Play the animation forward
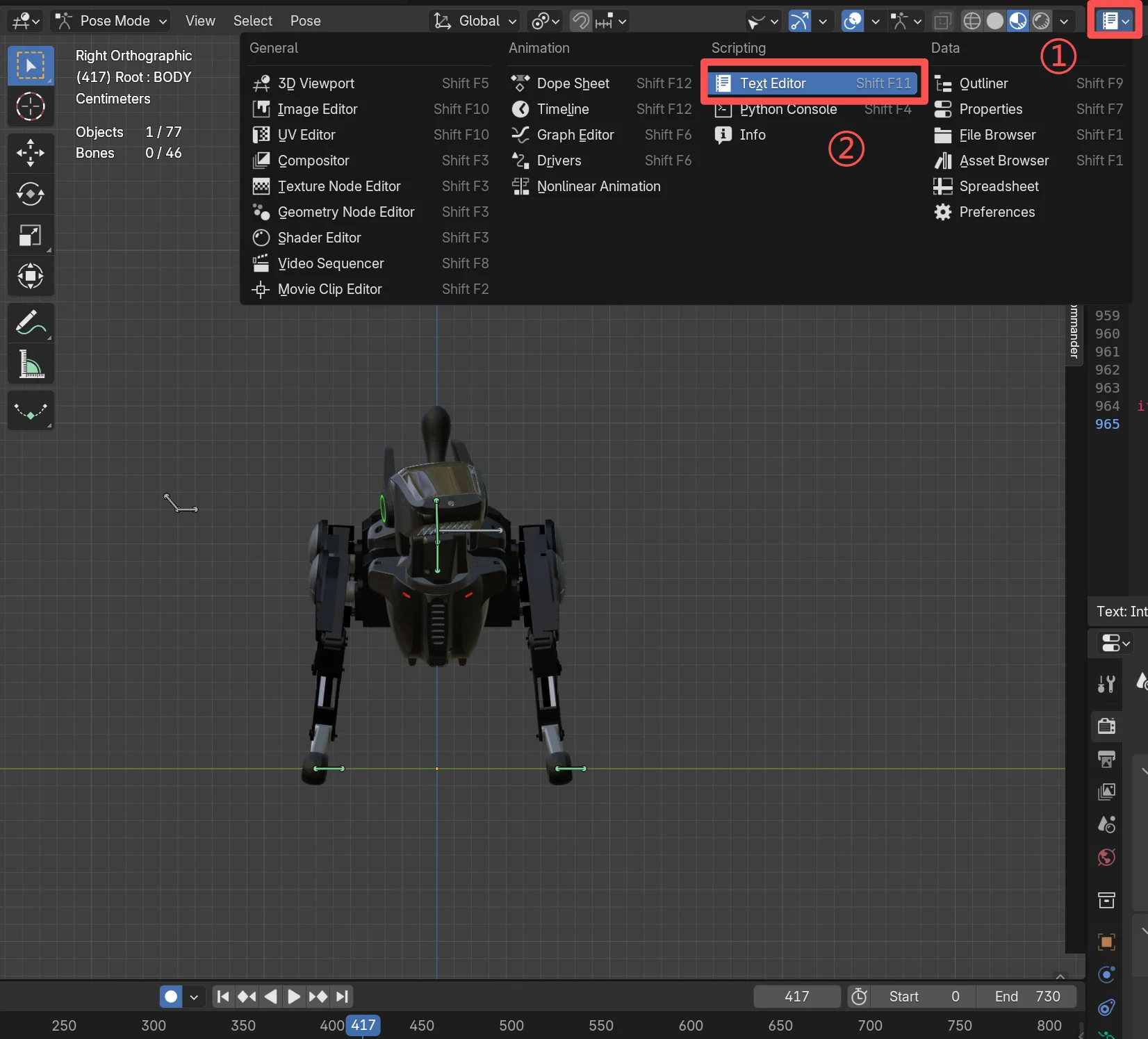This screenshot has height=1039, width=1148. [294, 997]
